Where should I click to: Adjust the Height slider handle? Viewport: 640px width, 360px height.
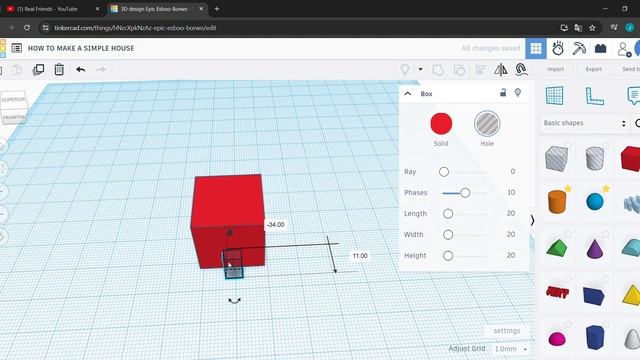448,256
